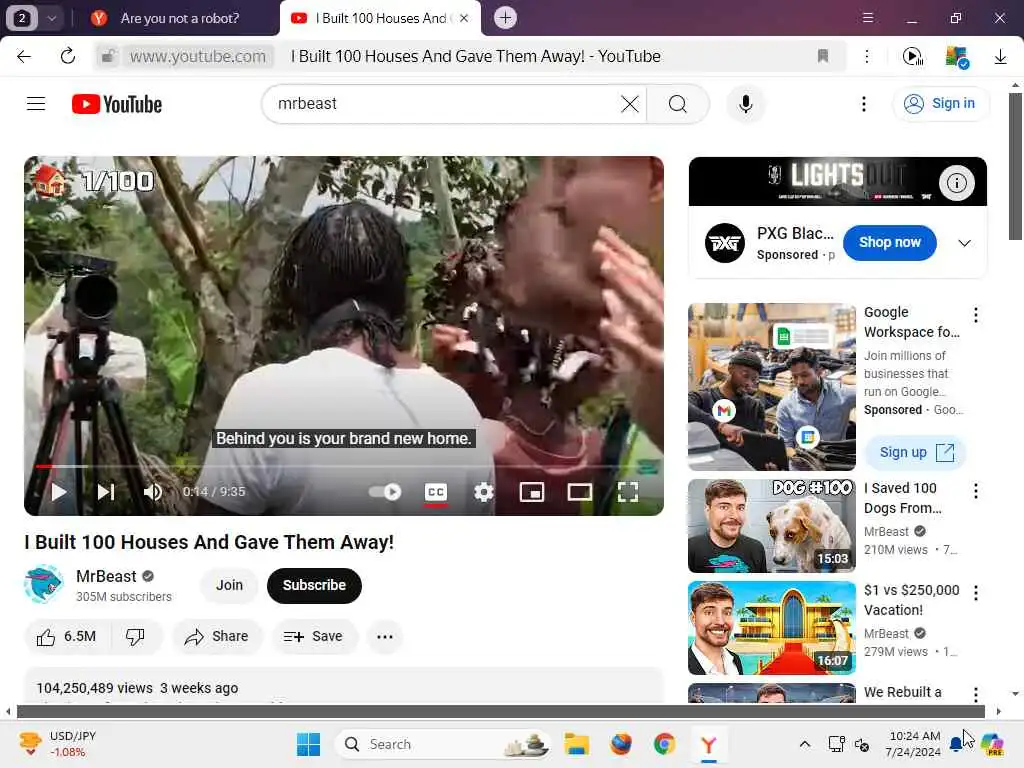Open I Saved 100 Dogs video thumbnail

pyautogui.click(x=771, y=526)
